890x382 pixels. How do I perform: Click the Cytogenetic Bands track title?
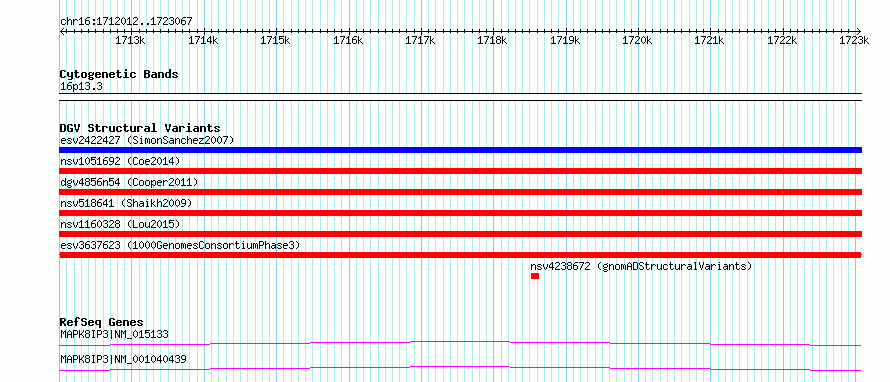click(x=119, y=74)
